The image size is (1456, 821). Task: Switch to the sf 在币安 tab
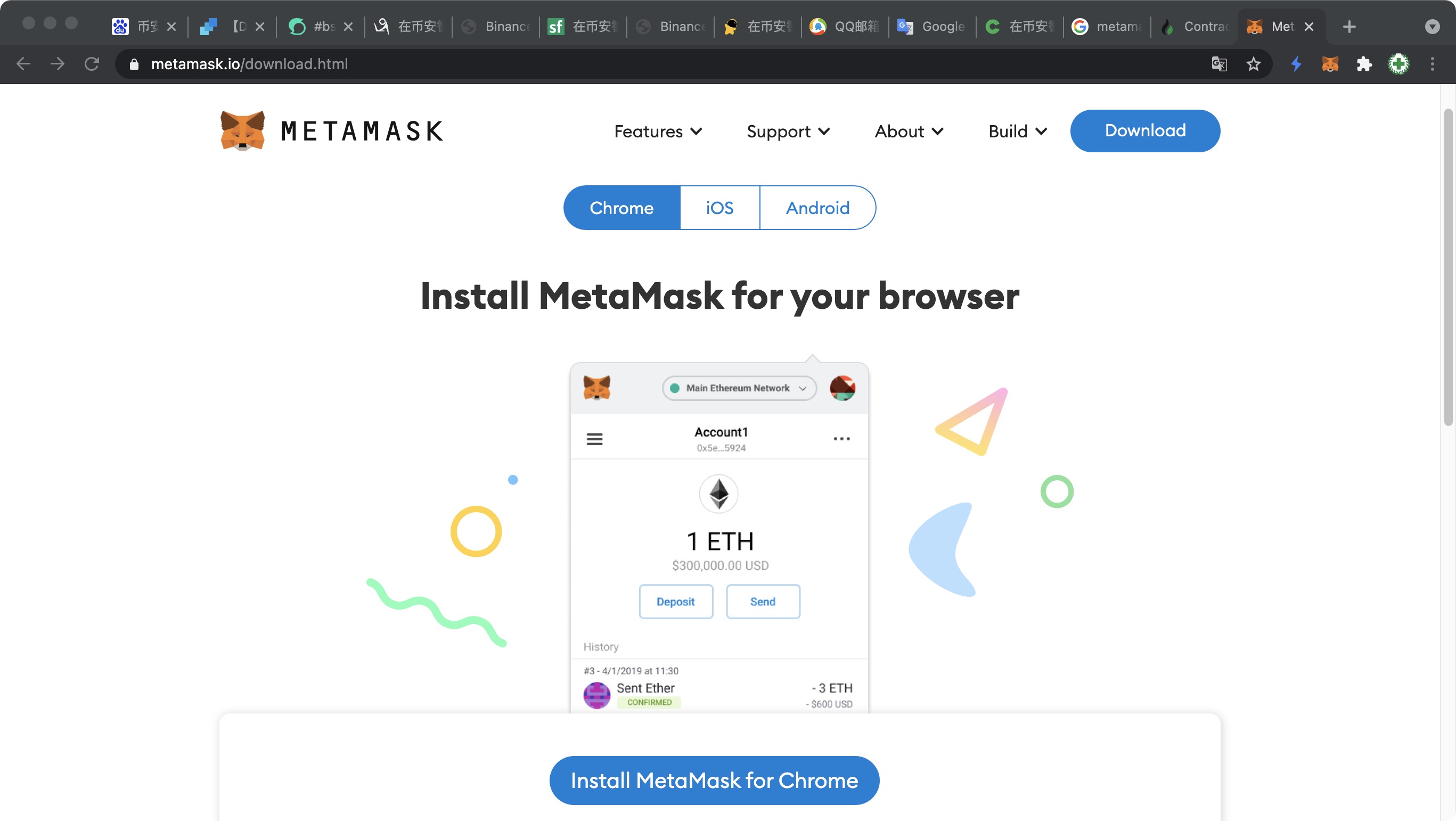click(583, 27)
